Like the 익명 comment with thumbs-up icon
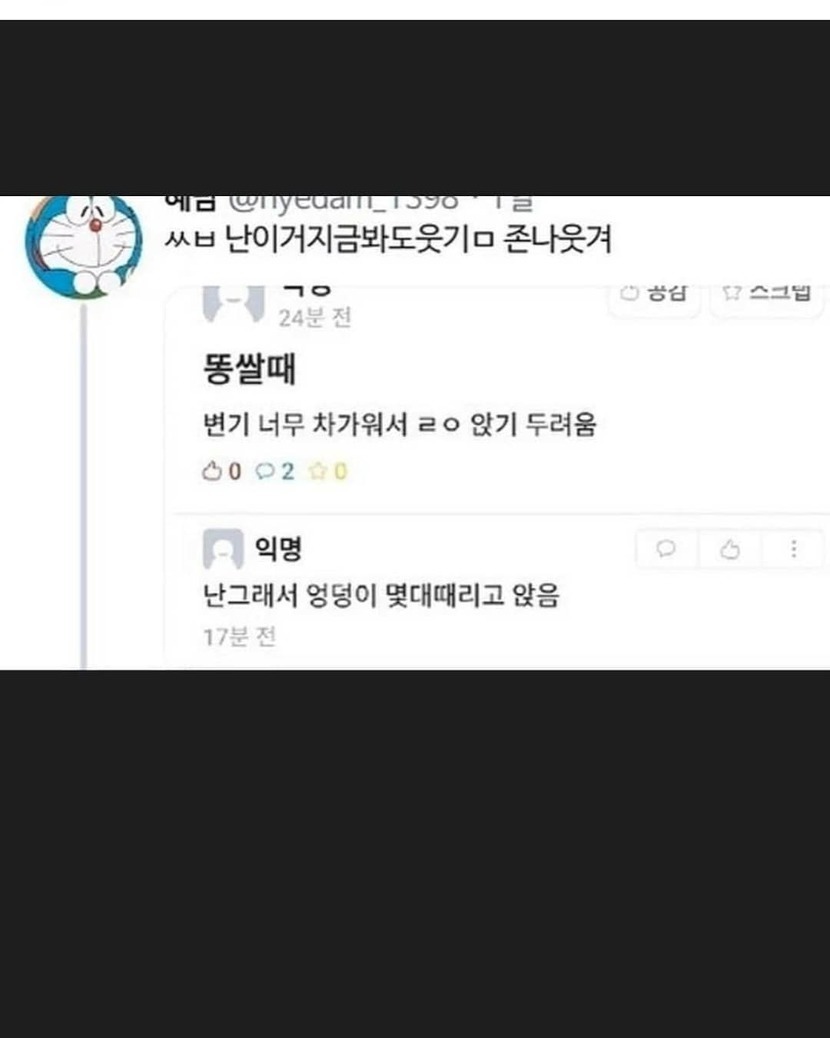 730,549
